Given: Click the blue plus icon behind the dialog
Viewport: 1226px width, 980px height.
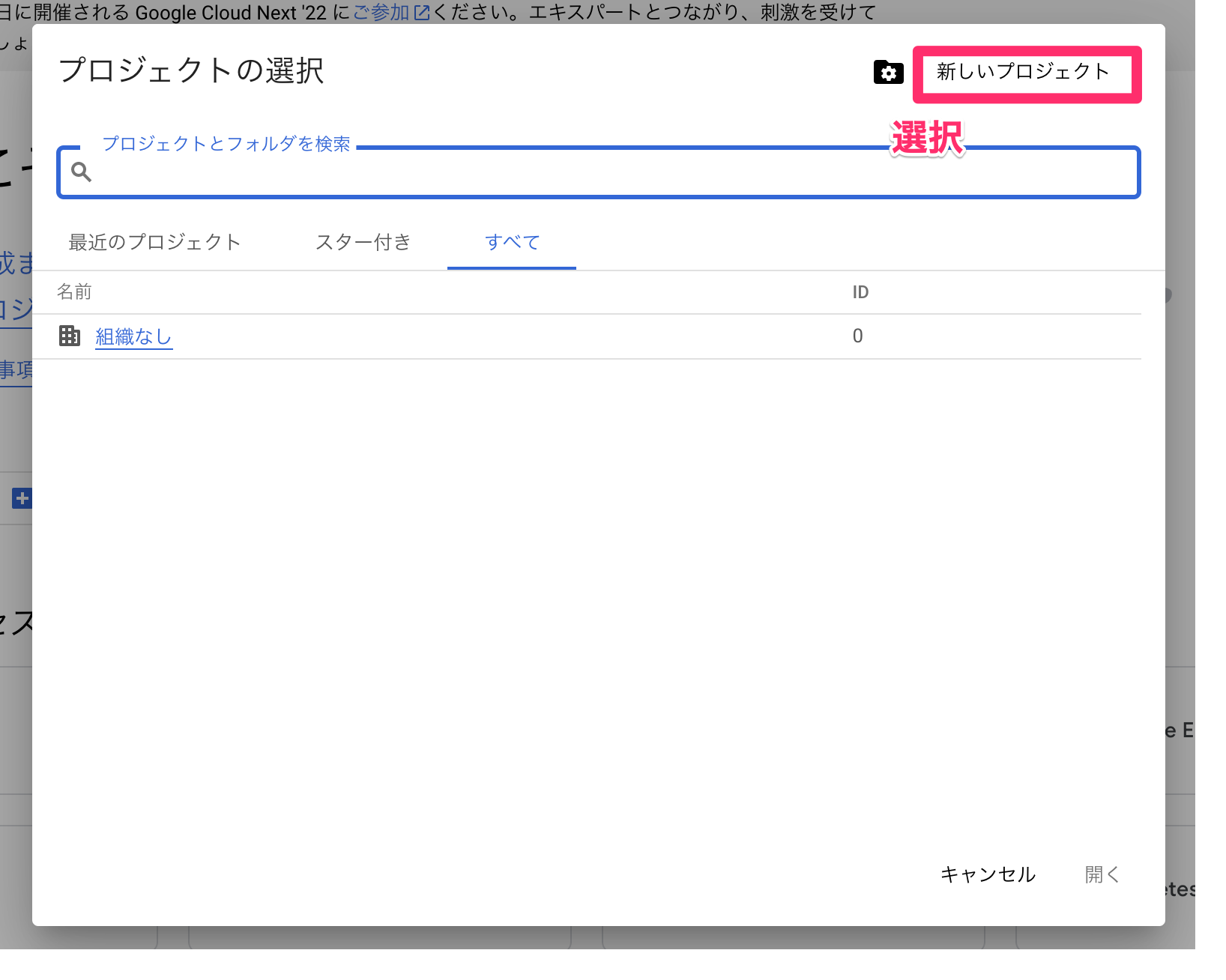Looking at the screenshot, I should [x=22, y=498].
